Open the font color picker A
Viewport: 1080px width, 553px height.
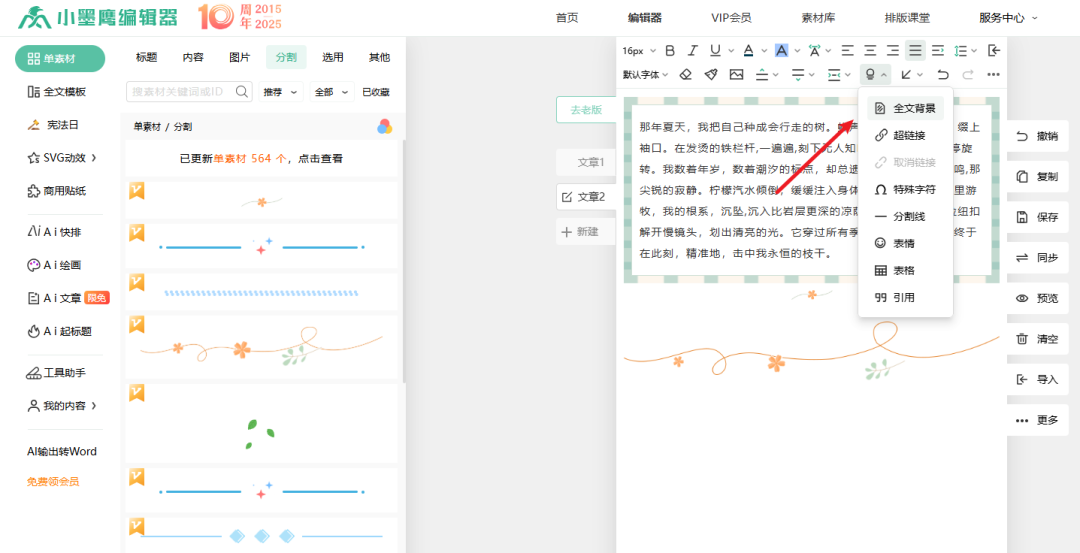748,50
